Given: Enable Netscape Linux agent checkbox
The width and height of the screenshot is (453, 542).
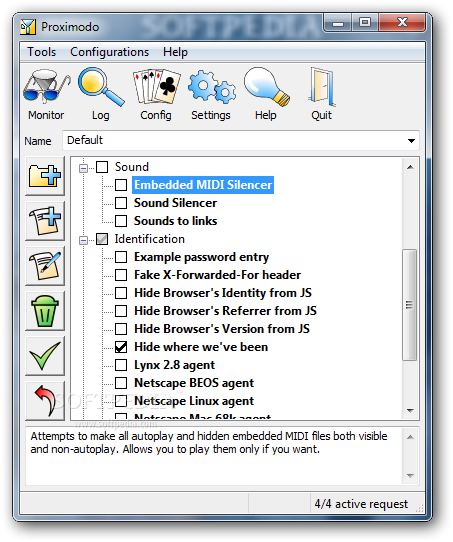Looking at the screenshot, I should (121, 401).
